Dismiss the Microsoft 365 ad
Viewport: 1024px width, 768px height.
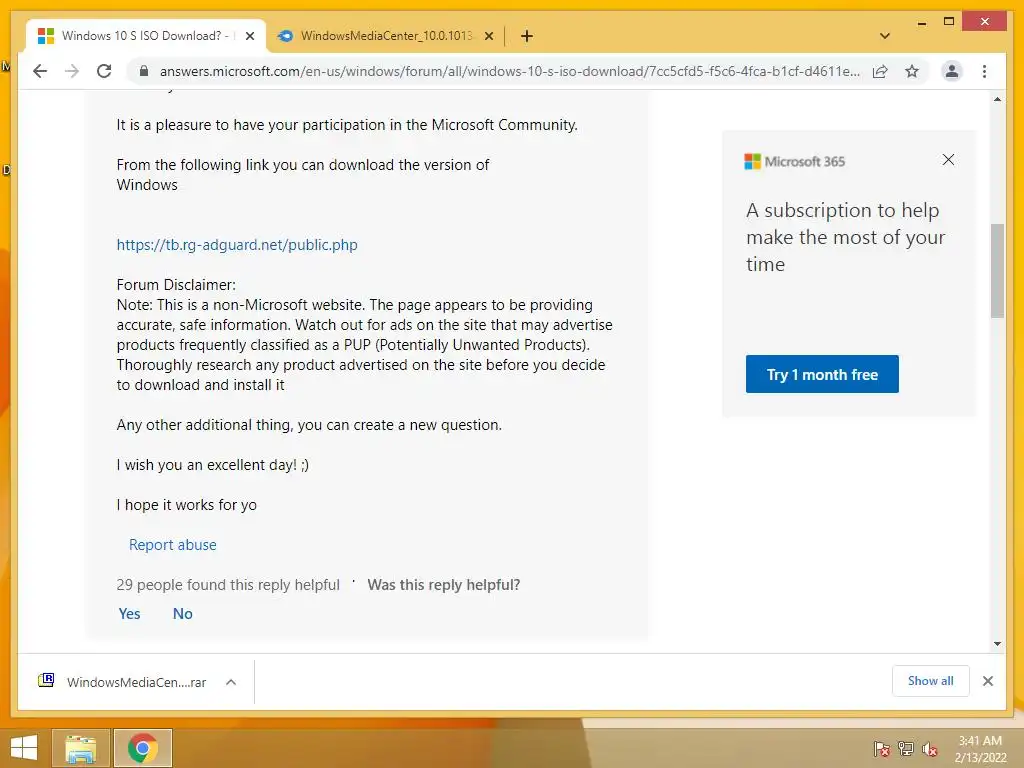(x=948, y=160)
